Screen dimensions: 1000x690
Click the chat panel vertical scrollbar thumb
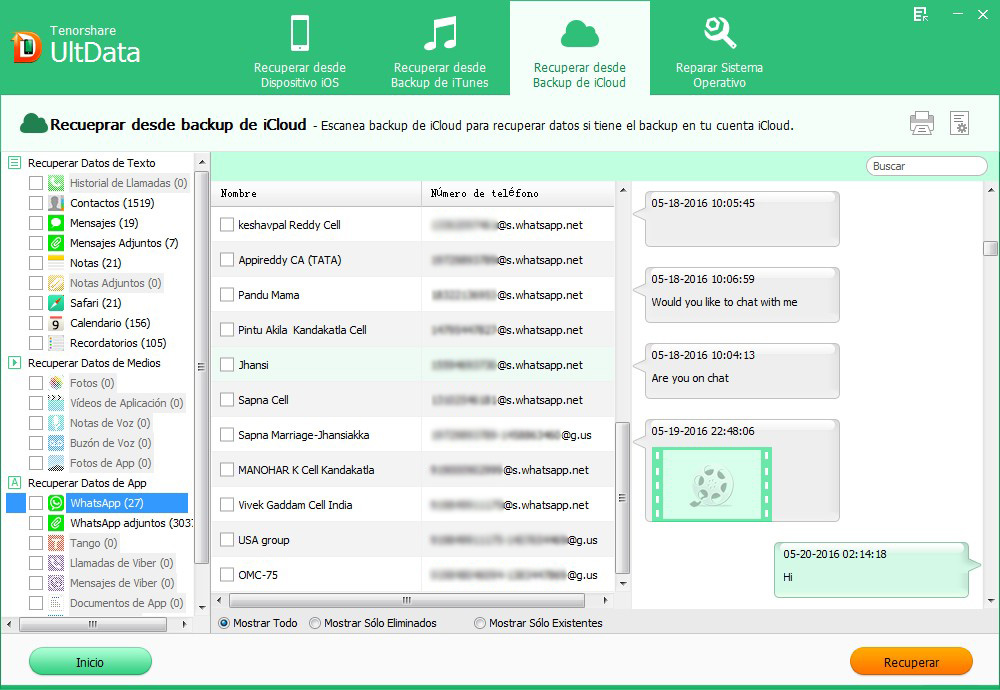(990, 248)
